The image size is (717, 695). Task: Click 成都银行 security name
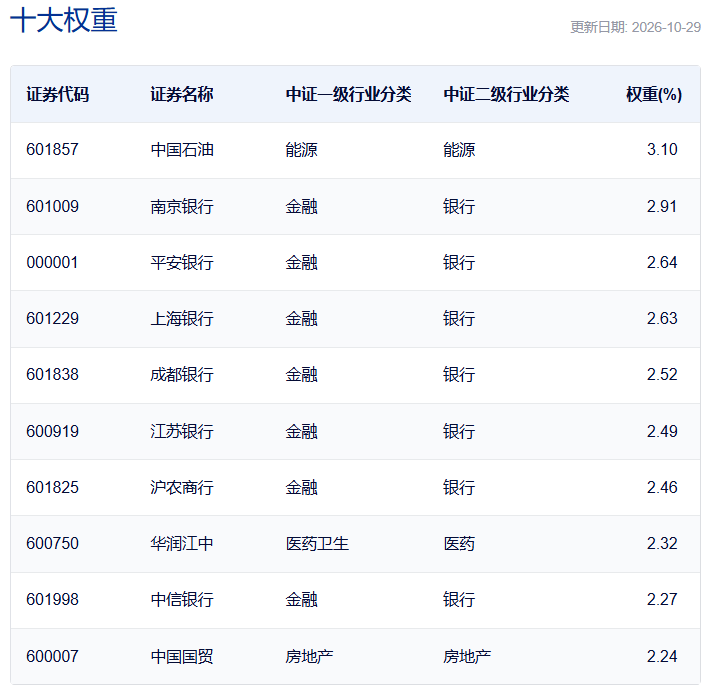[182, 374]
